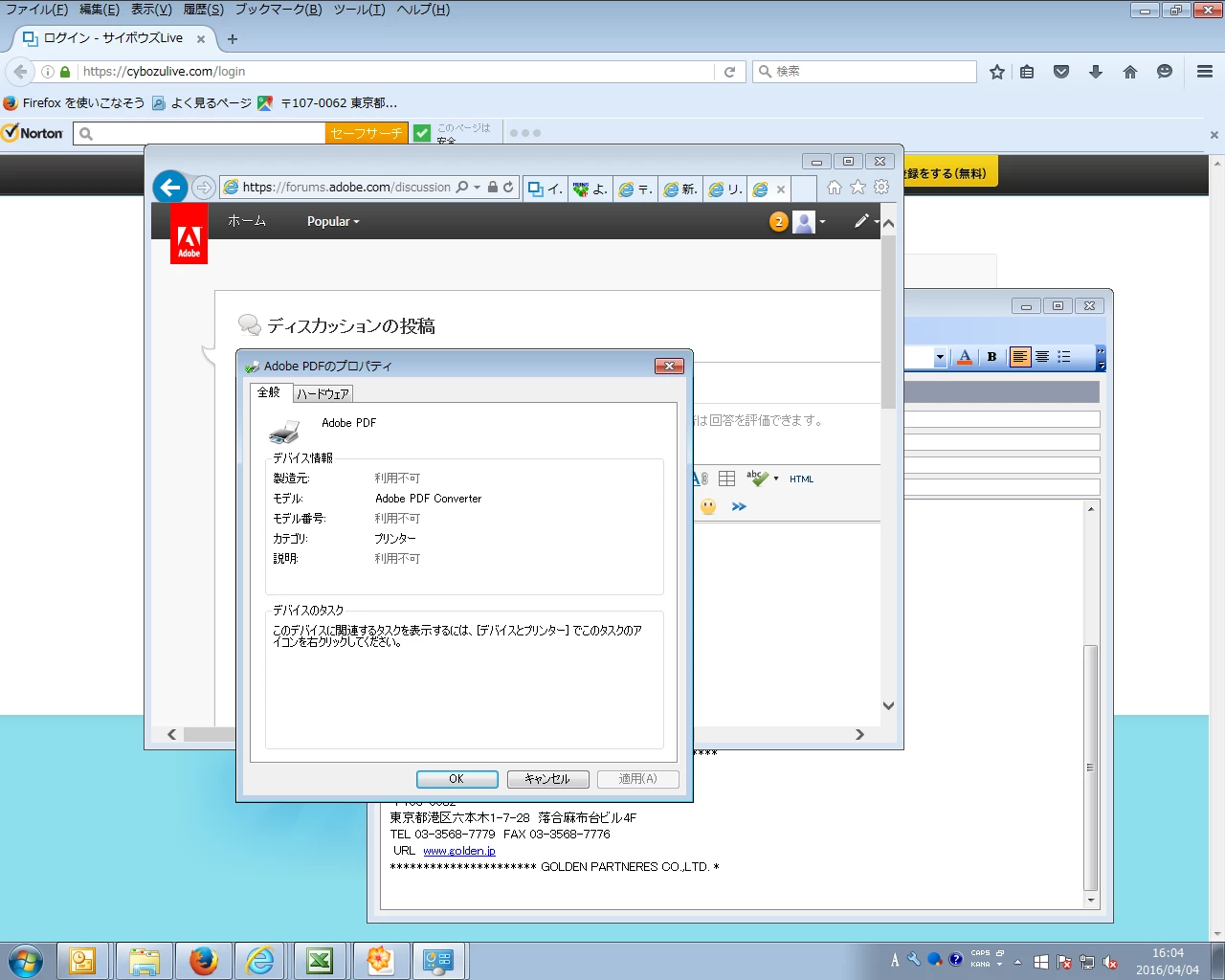Align text left in mail editor
The image size is (1225, 980).
pyautogui.click(x=1020, y=357)
